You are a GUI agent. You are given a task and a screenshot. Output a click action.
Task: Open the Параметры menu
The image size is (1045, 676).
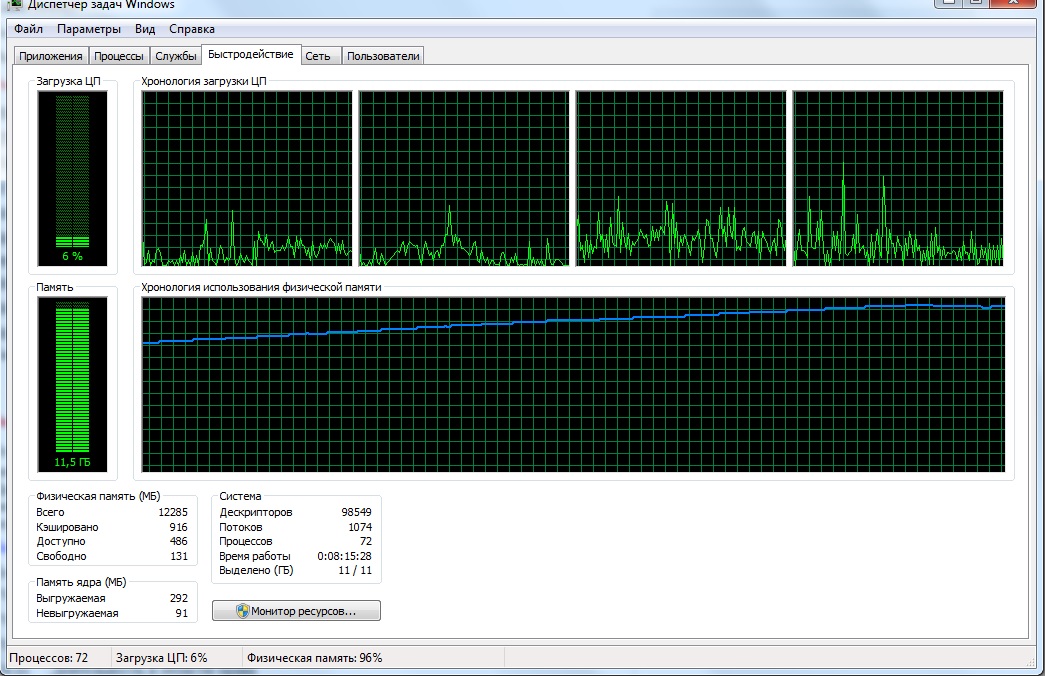tap(89, 29)
